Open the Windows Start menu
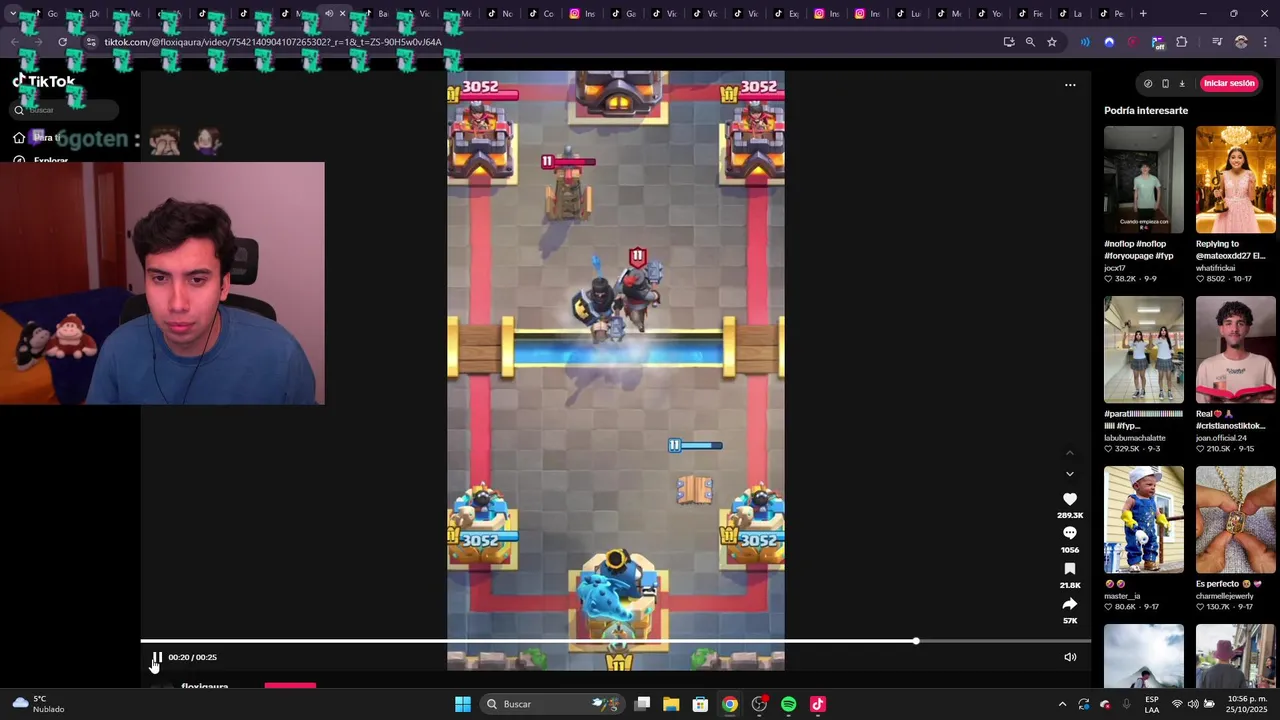 coord(463,704)
